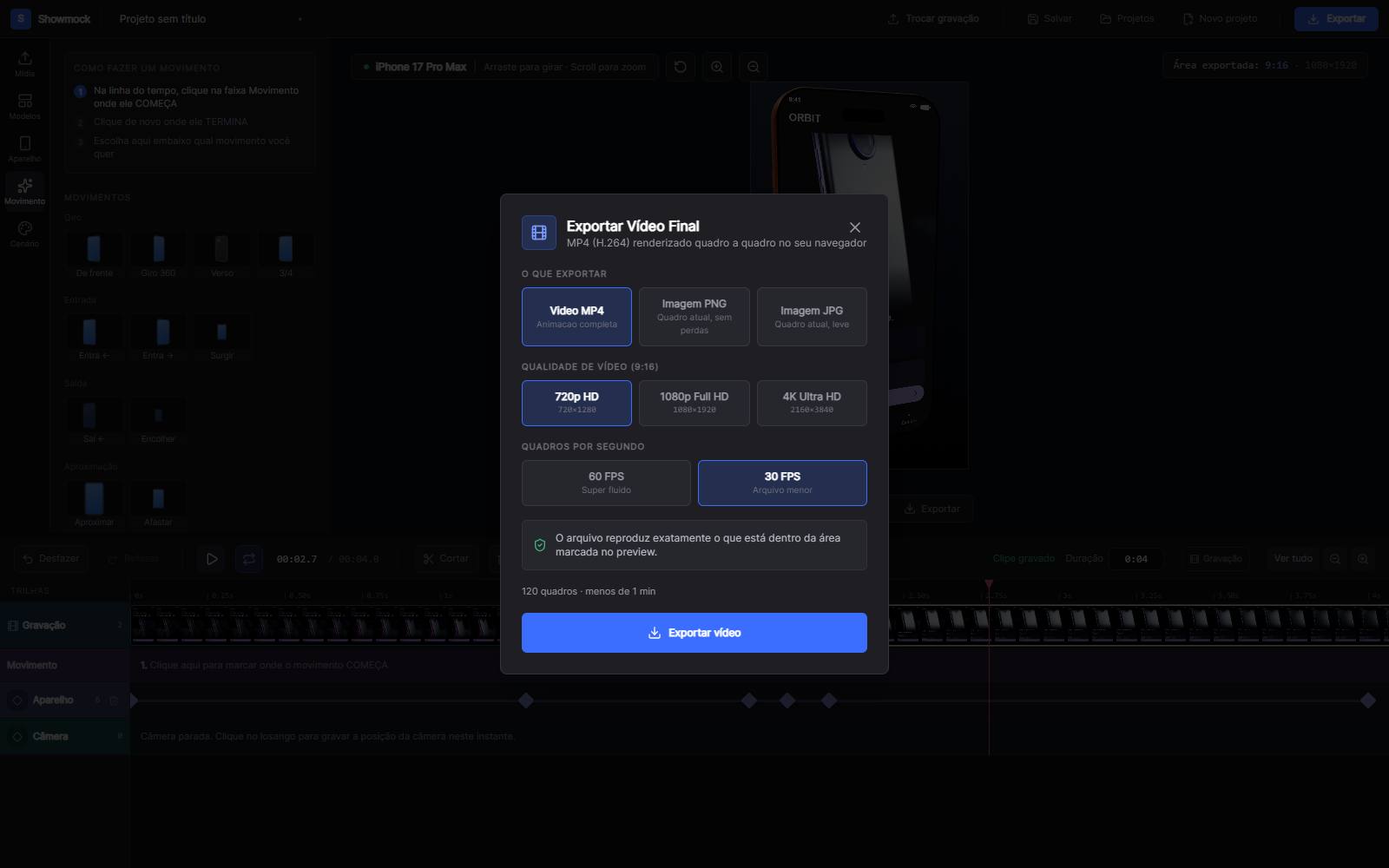This screenshot has height=868, width=1389.
Task: Open Aparelho panel in left sidebar
Action: tap(24, 149)
